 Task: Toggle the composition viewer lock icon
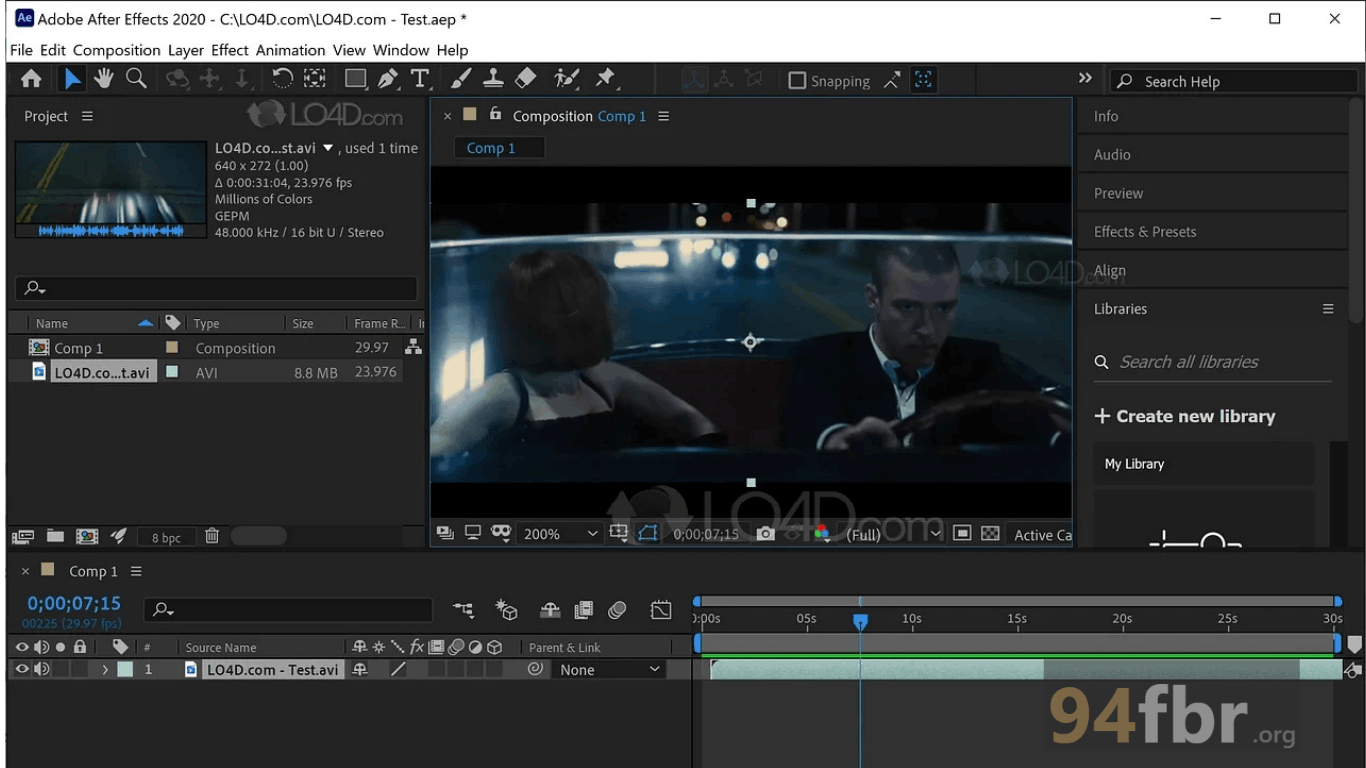point(495,115)
